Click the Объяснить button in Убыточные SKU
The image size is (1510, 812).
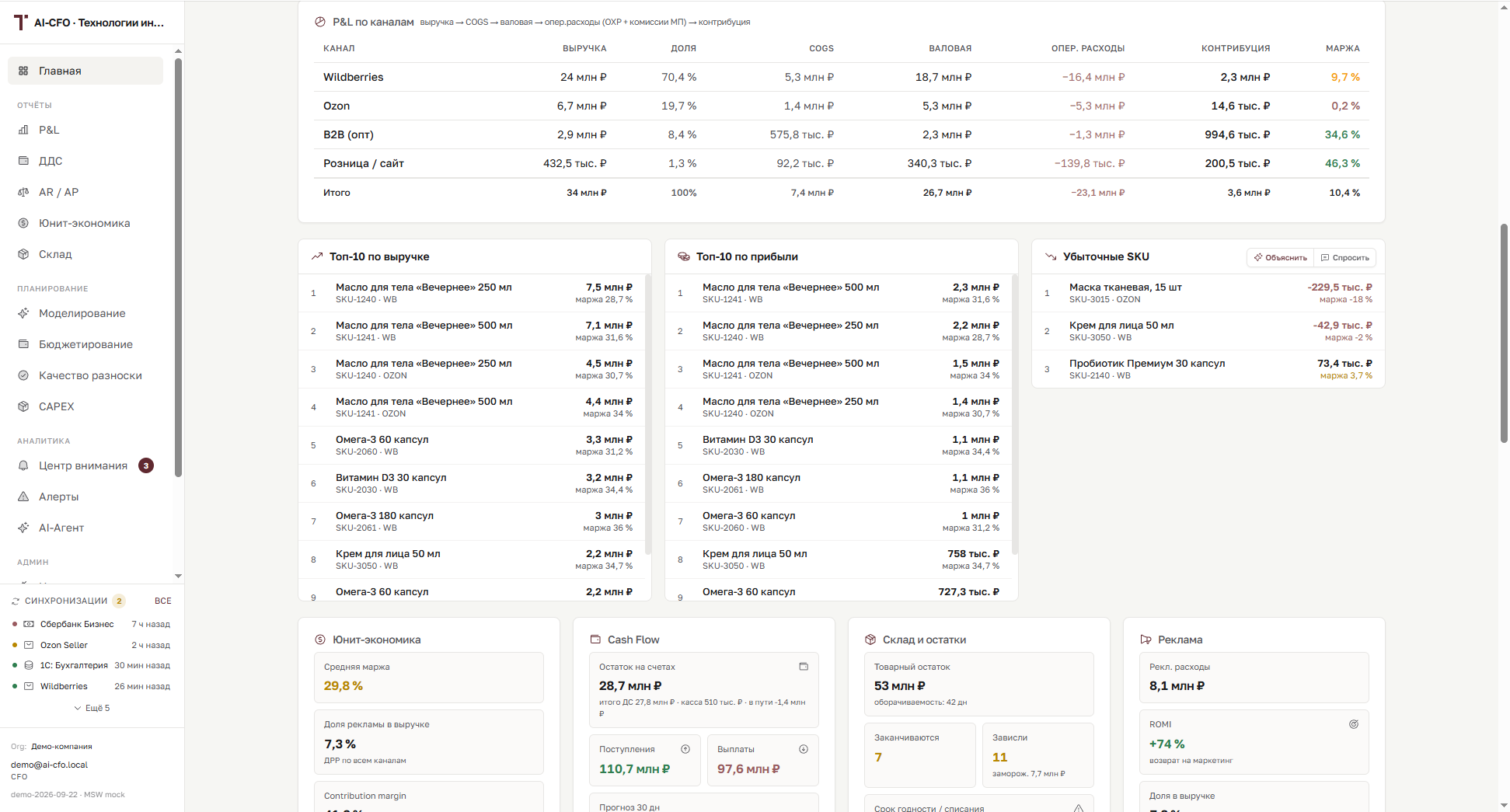point(1280,257)
